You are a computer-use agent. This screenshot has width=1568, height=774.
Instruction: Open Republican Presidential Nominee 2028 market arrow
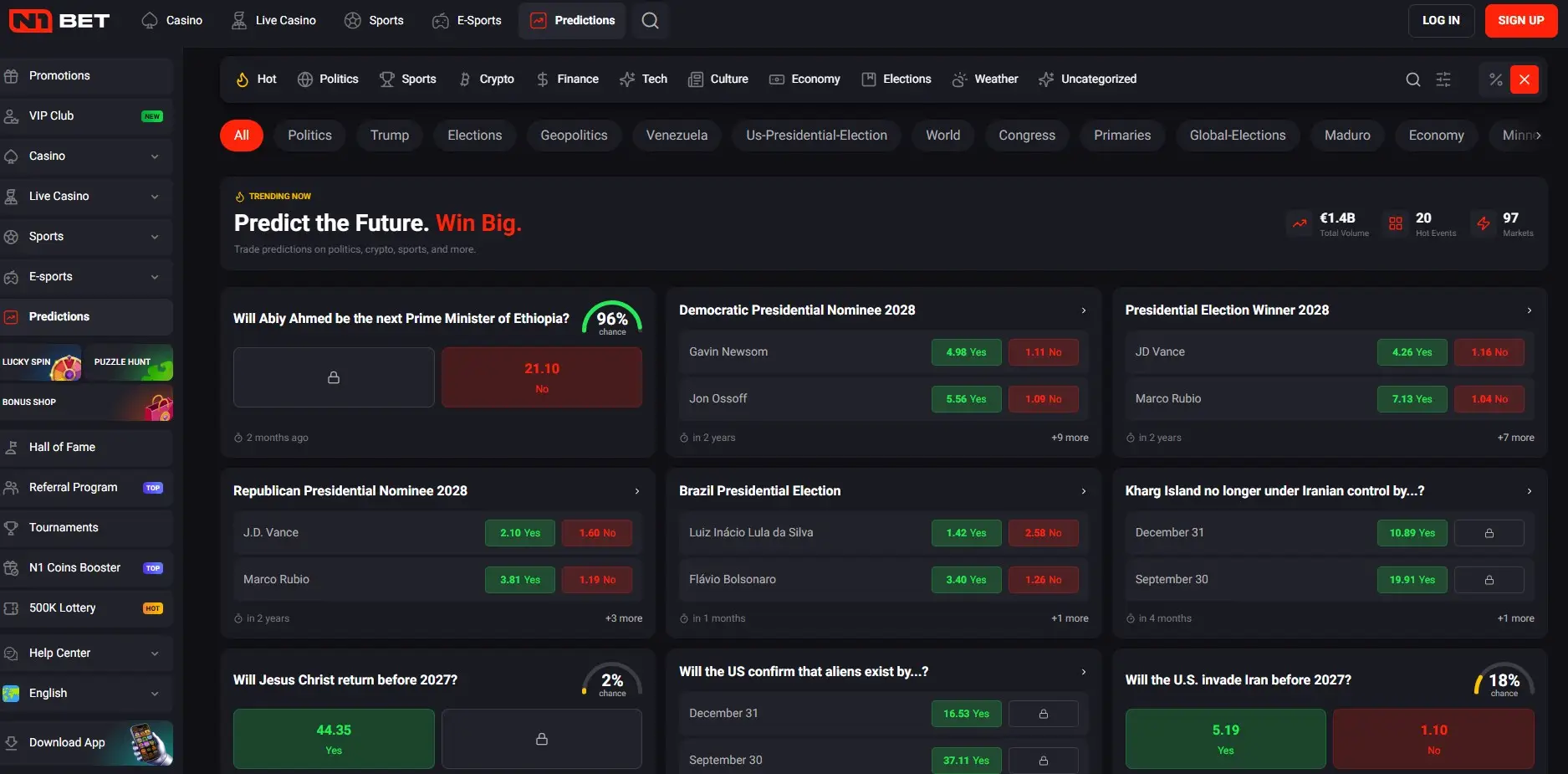click(x=637, y=491)
